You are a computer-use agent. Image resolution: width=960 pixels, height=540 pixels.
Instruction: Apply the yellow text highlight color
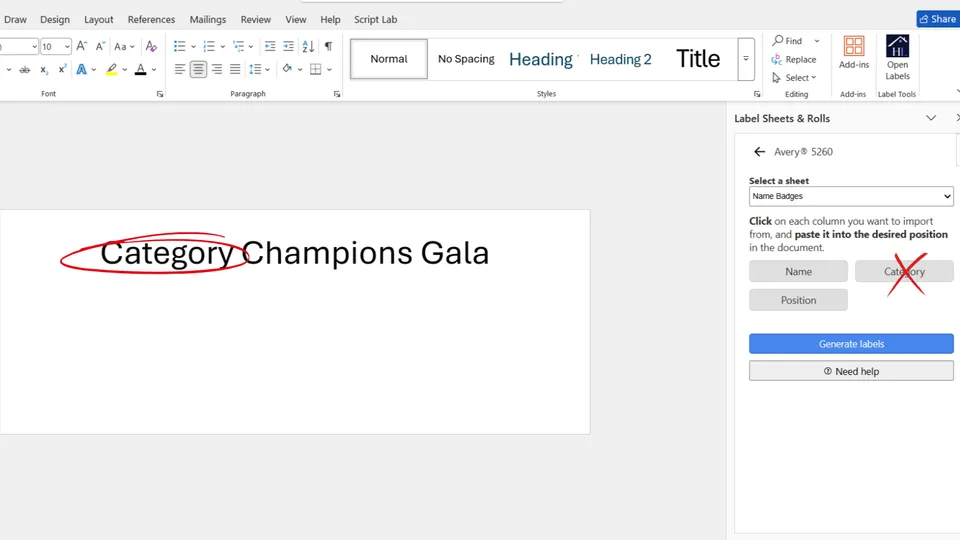coord(111,70)
